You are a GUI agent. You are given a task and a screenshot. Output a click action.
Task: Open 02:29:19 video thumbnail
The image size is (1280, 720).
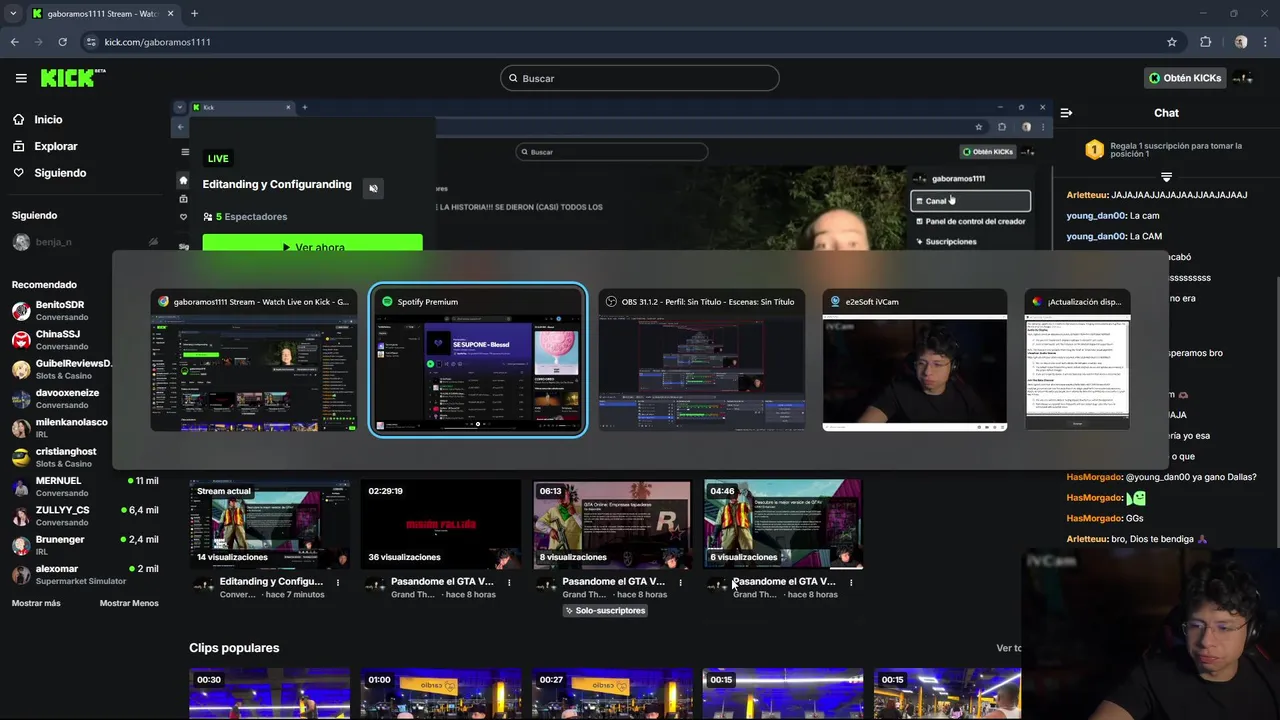point(440,523)
